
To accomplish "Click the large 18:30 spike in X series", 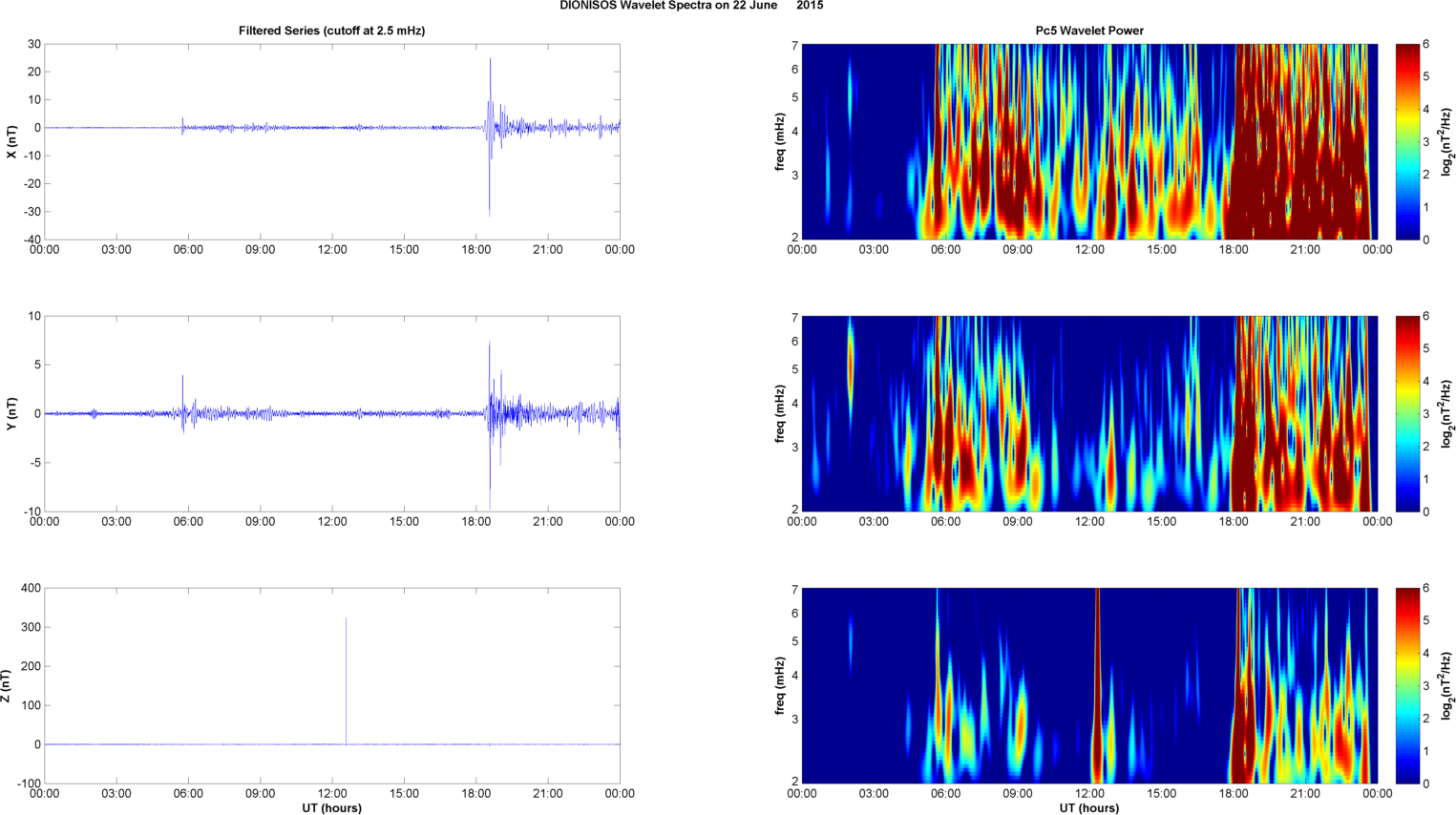I will pos(490,136).
